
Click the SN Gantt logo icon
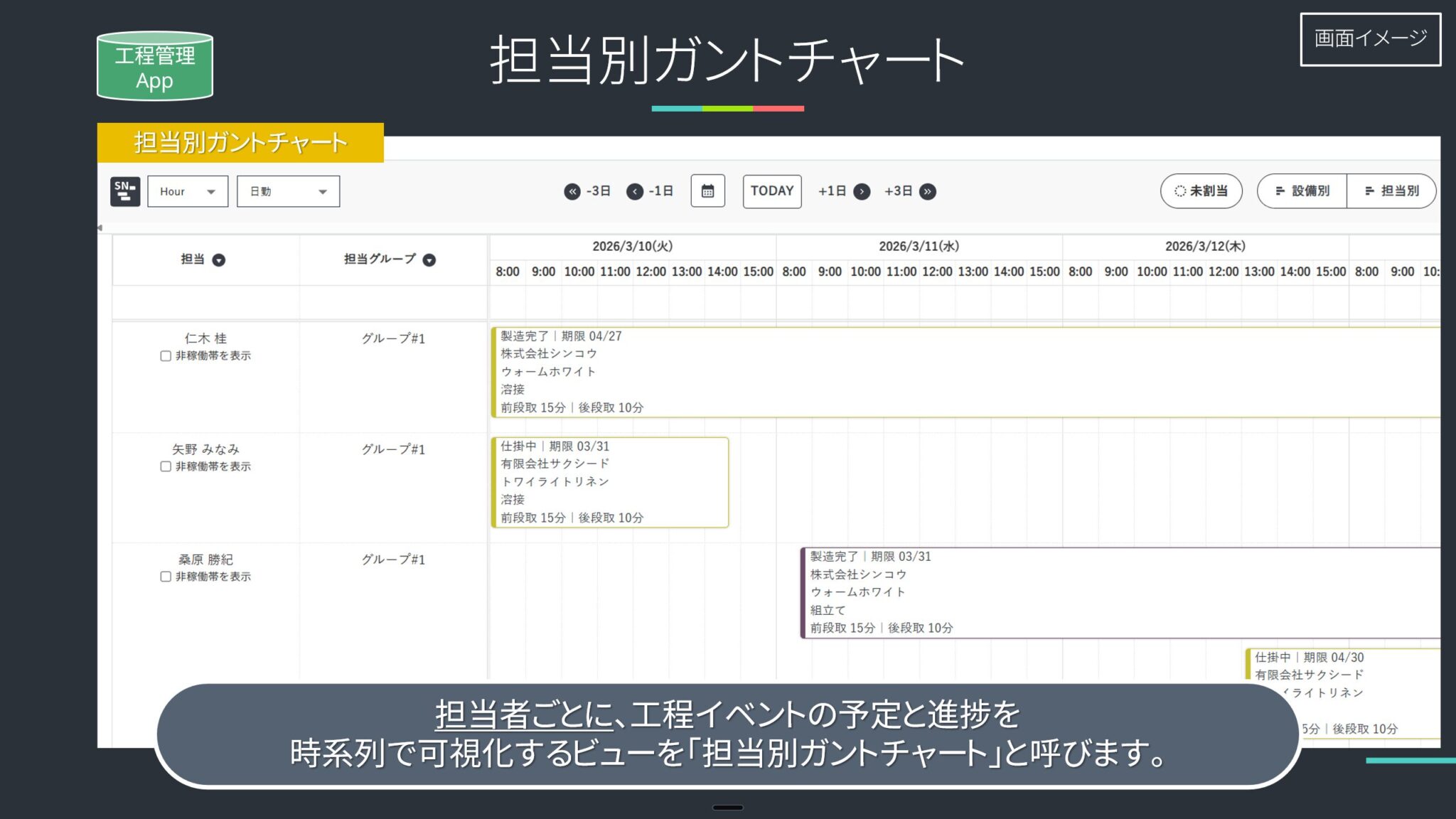(125, 191)
